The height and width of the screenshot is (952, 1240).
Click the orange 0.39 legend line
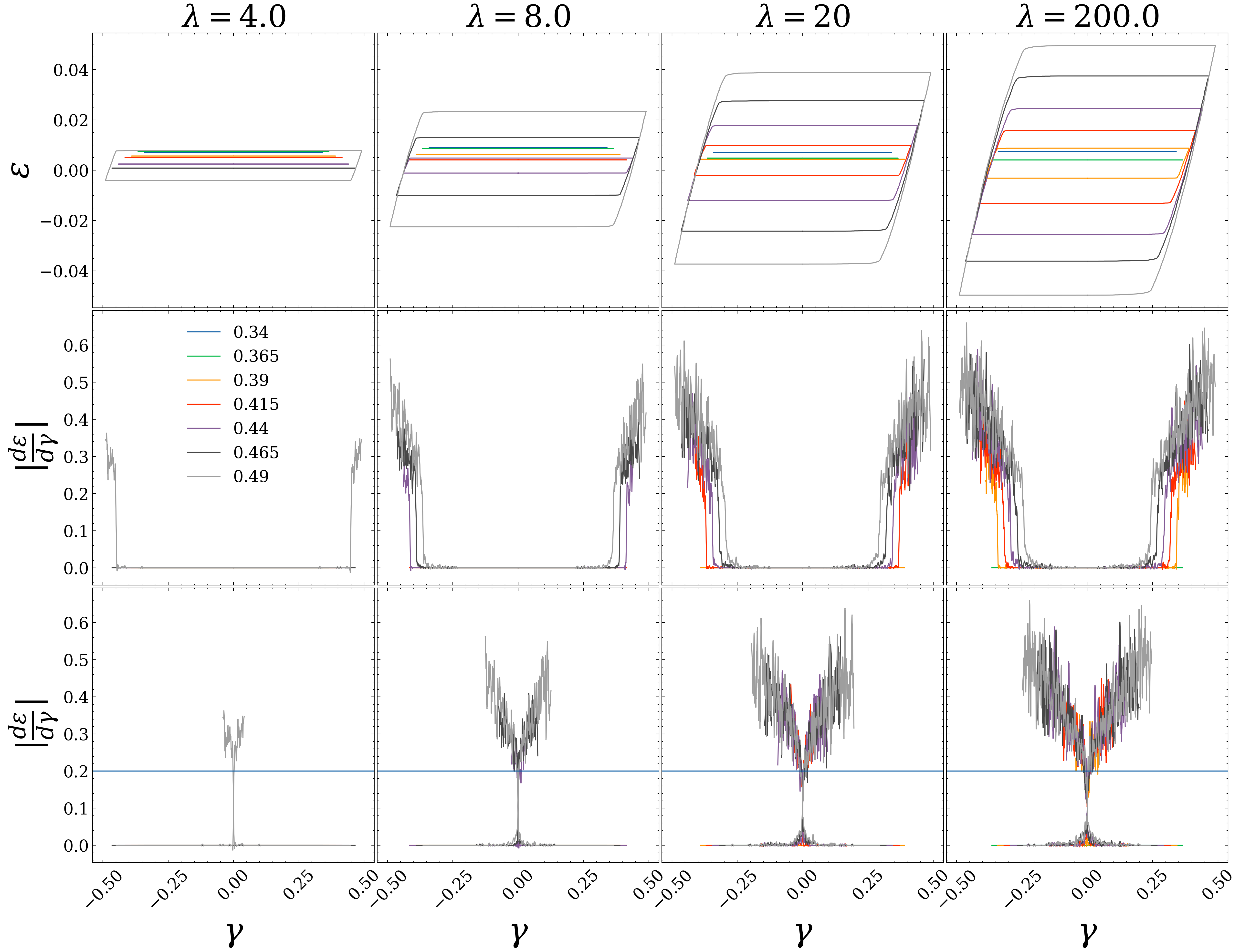coord(203,380)
